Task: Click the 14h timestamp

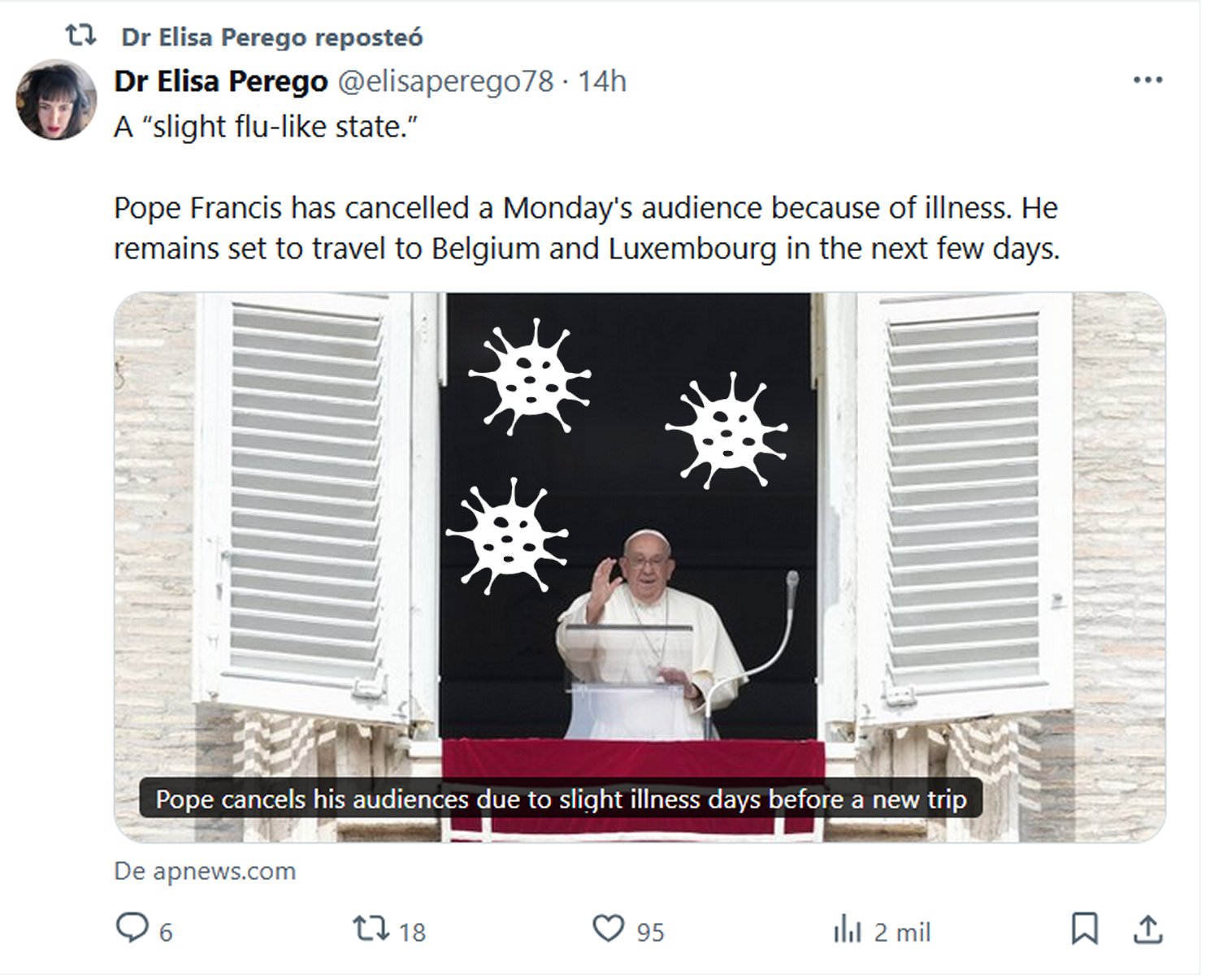Action: click(x=601, y=81)
